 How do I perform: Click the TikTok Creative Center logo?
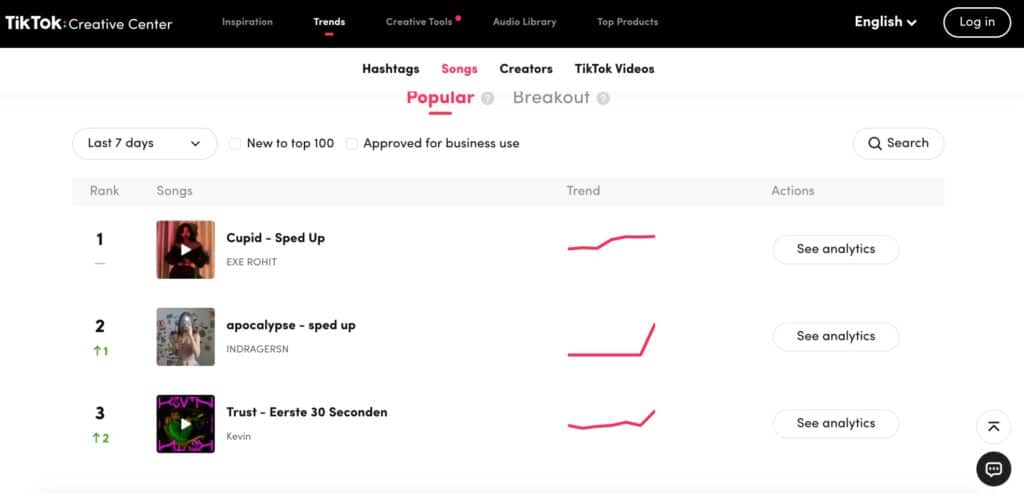[89, 24]
